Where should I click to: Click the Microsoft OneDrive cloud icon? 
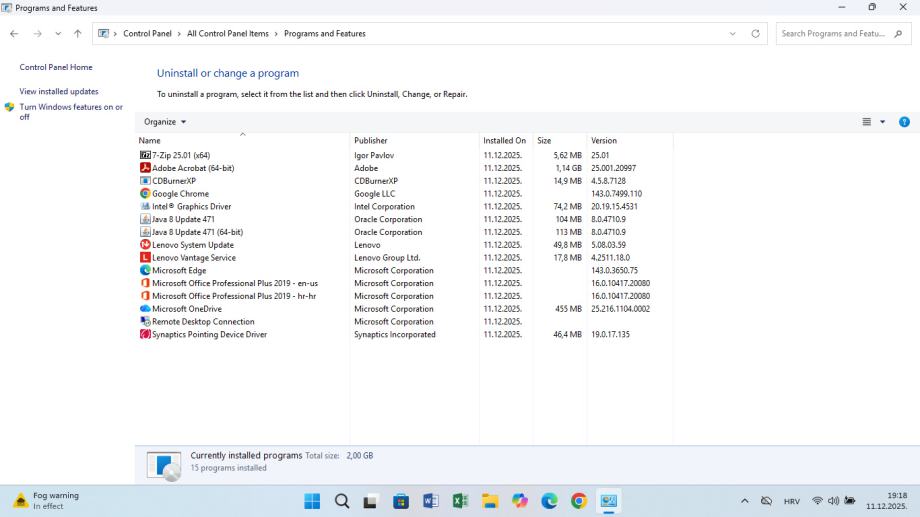(x=145, y=309)
